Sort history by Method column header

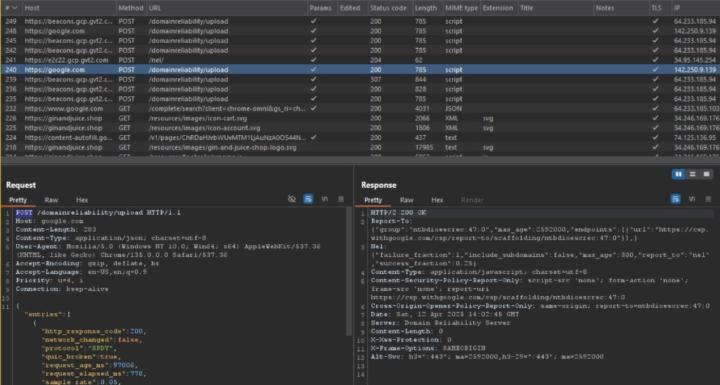click(131, 8)
